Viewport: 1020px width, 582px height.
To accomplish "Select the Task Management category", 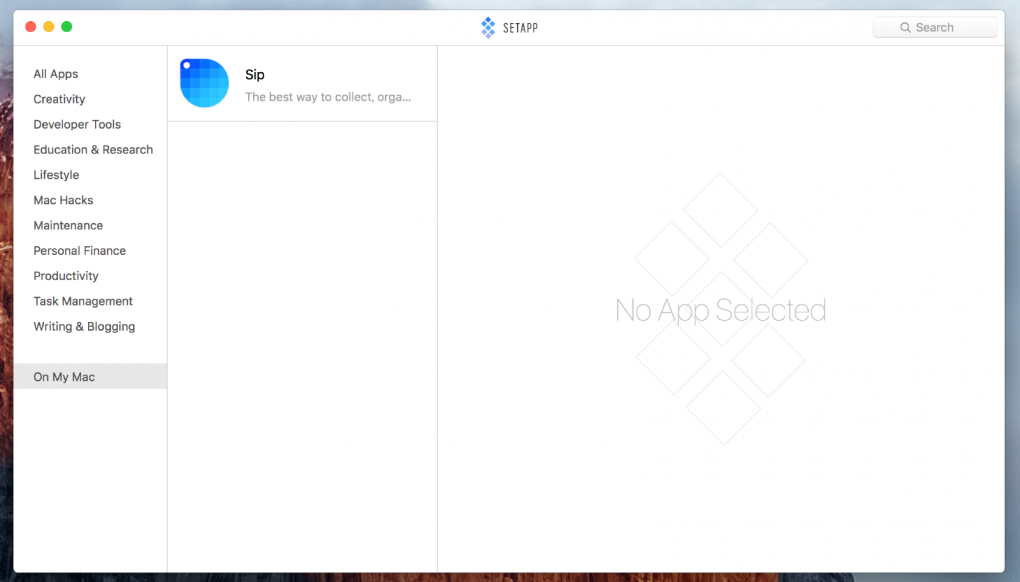I will (83, 301).
